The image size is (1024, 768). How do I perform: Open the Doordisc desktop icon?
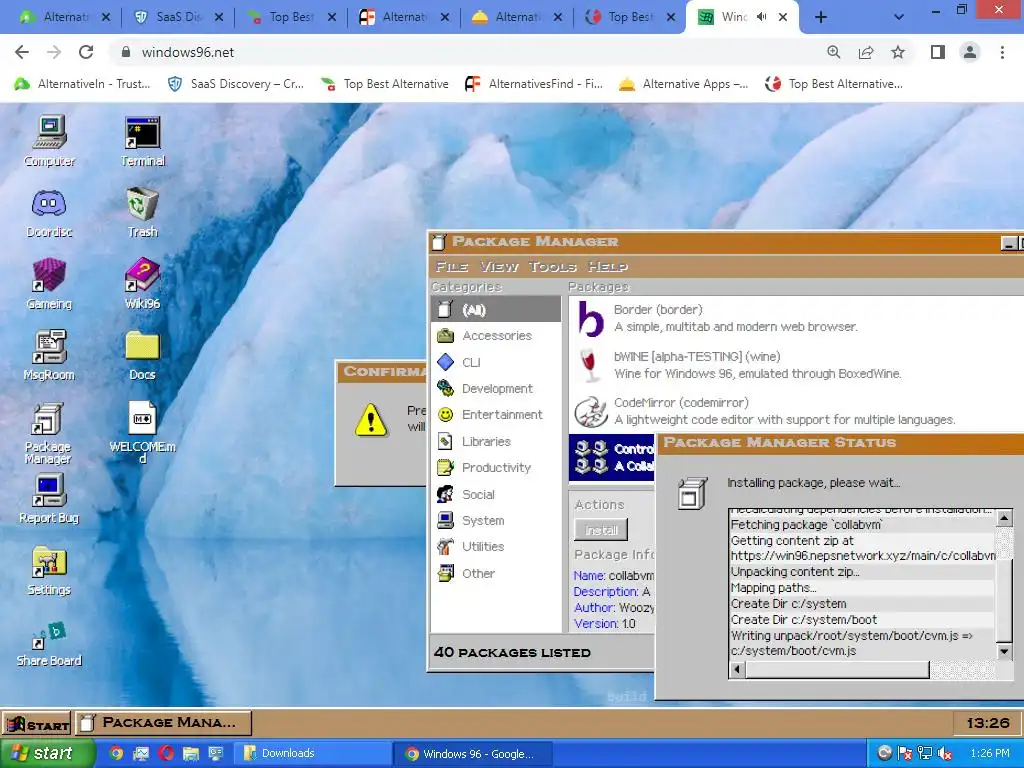pyautogui.click(x=50, y=212)
